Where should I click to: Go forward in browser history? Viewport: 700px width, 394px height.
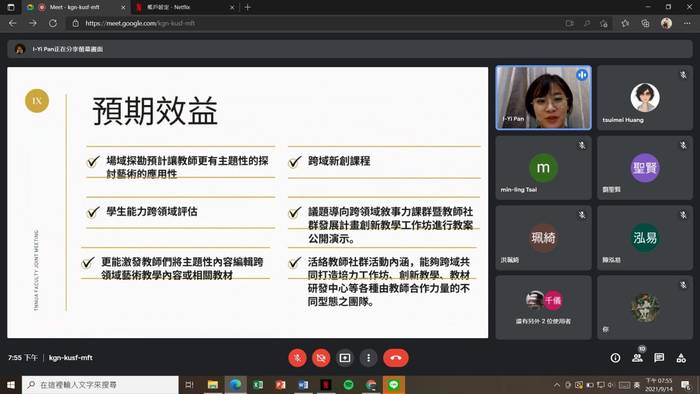point(33,23)
